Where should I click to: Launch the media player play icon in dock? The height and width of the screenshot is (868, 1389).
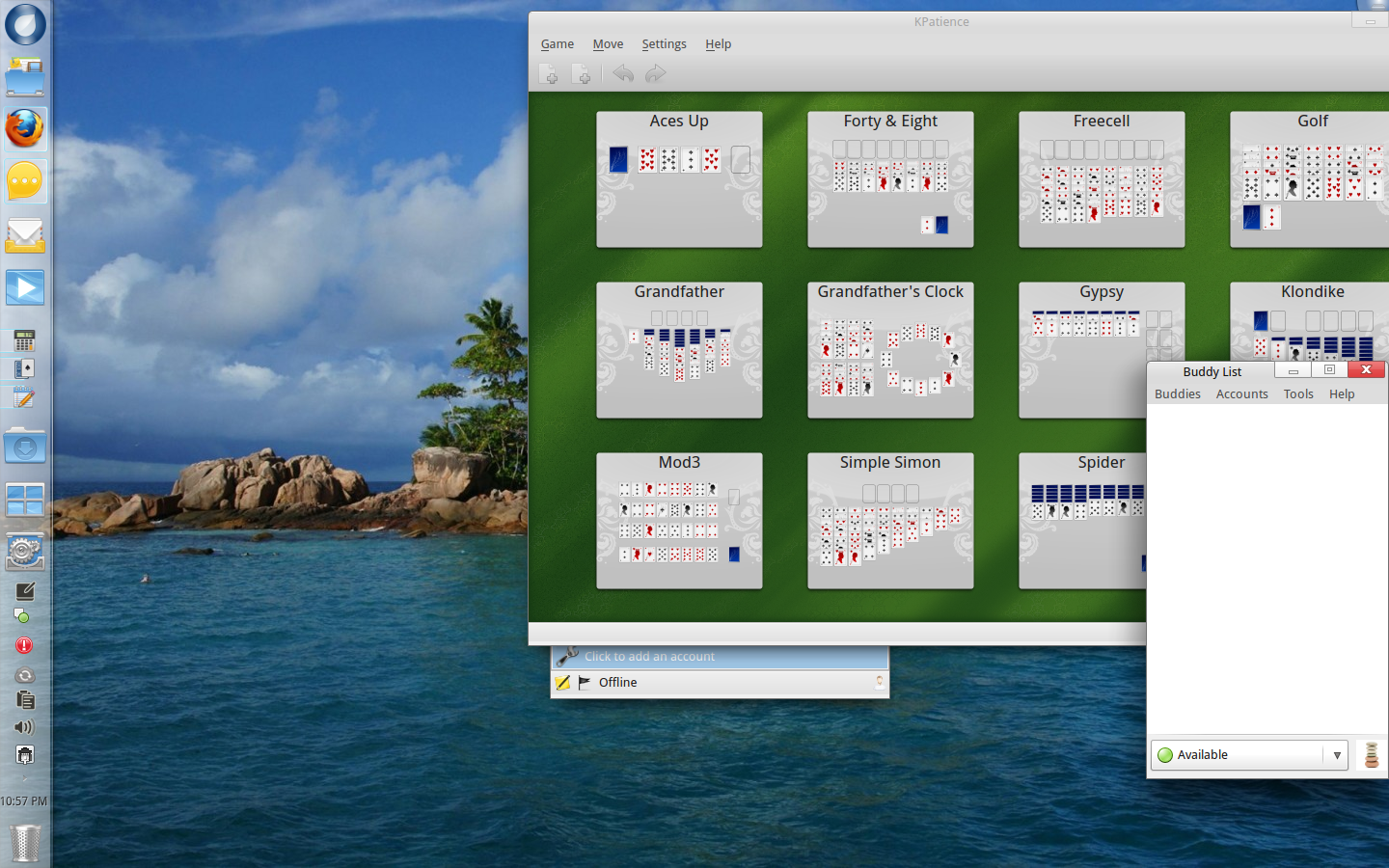click(x=25, y=287)
